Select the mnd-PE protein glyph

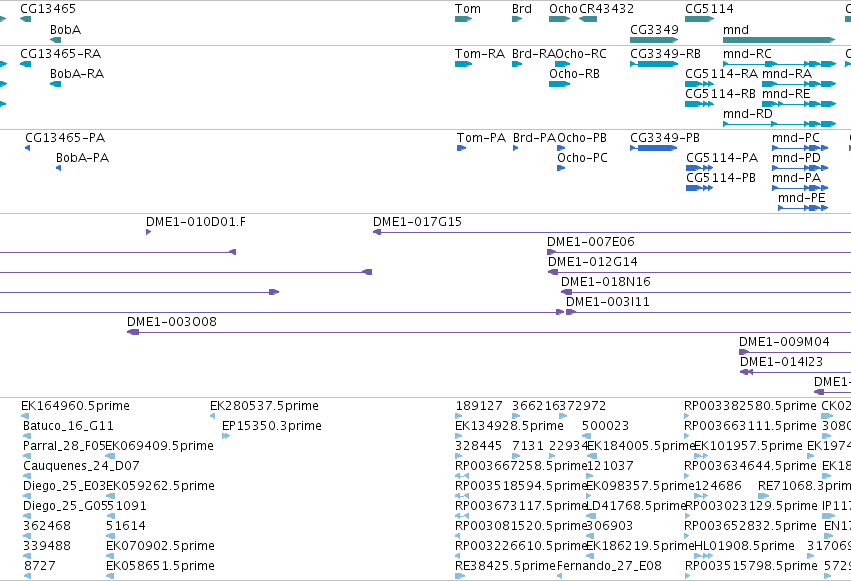tap(803, 208)
